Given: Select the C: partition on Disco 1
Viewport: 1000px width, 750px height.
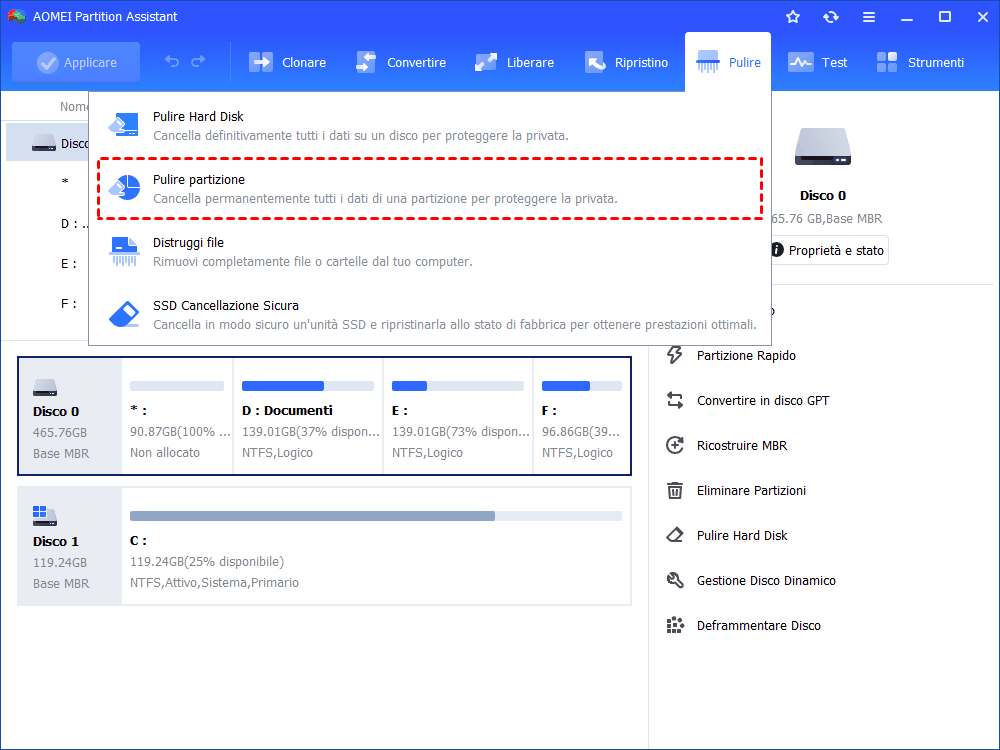Looking at the screenshot, I should [x=376, y=546].
